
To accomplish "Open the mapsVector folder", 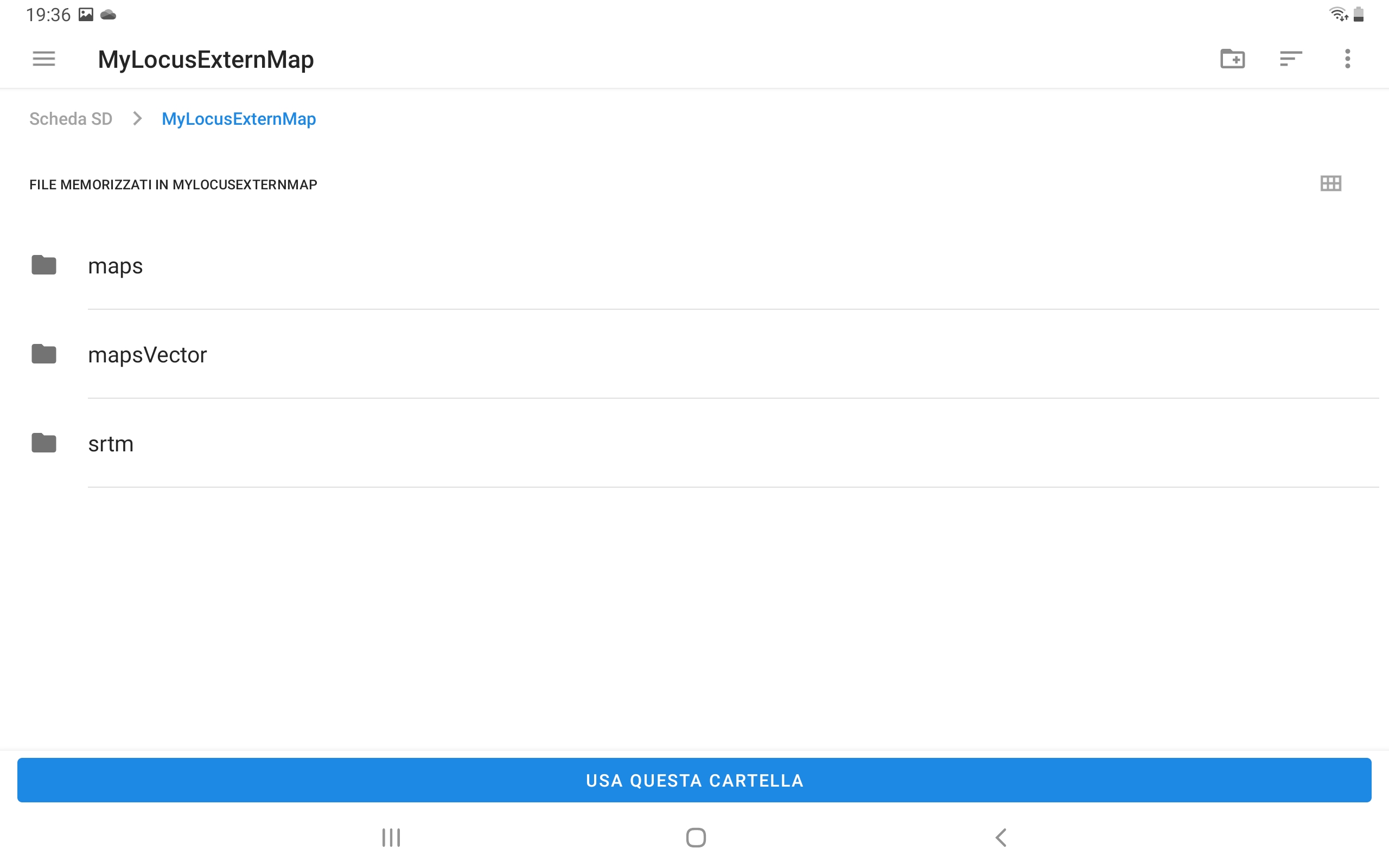I will (x=147, y=355).
